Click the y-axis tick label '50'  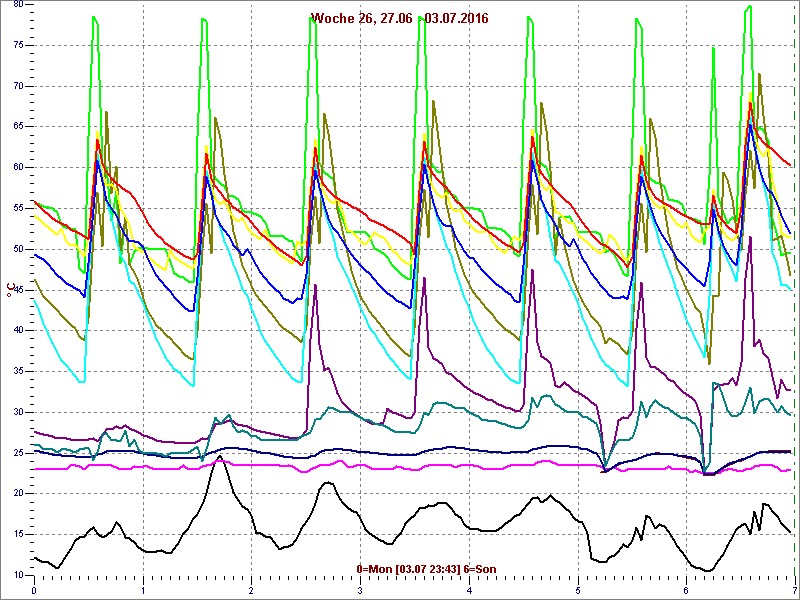point(18,249)
